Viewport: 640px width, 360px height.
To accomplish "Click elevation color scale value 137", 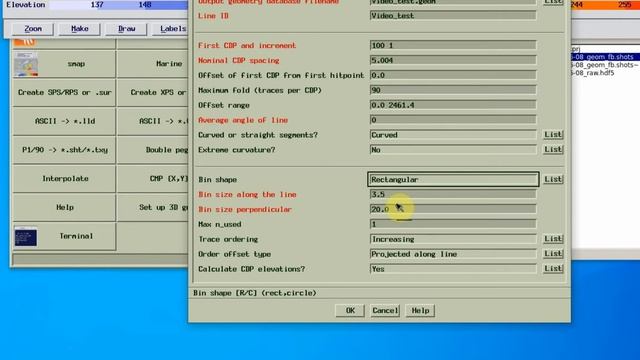I will coord(97,5).
